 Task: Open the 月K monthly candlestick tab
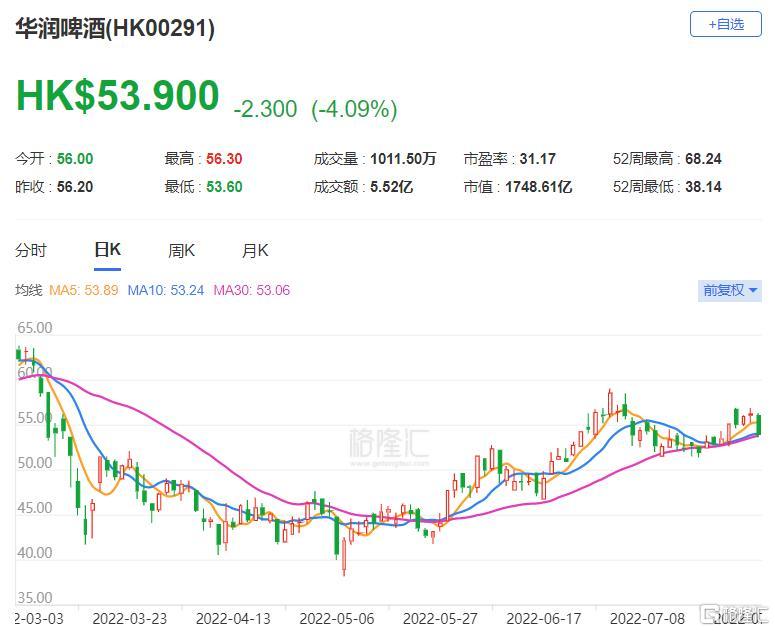click(x=255, y=251)
